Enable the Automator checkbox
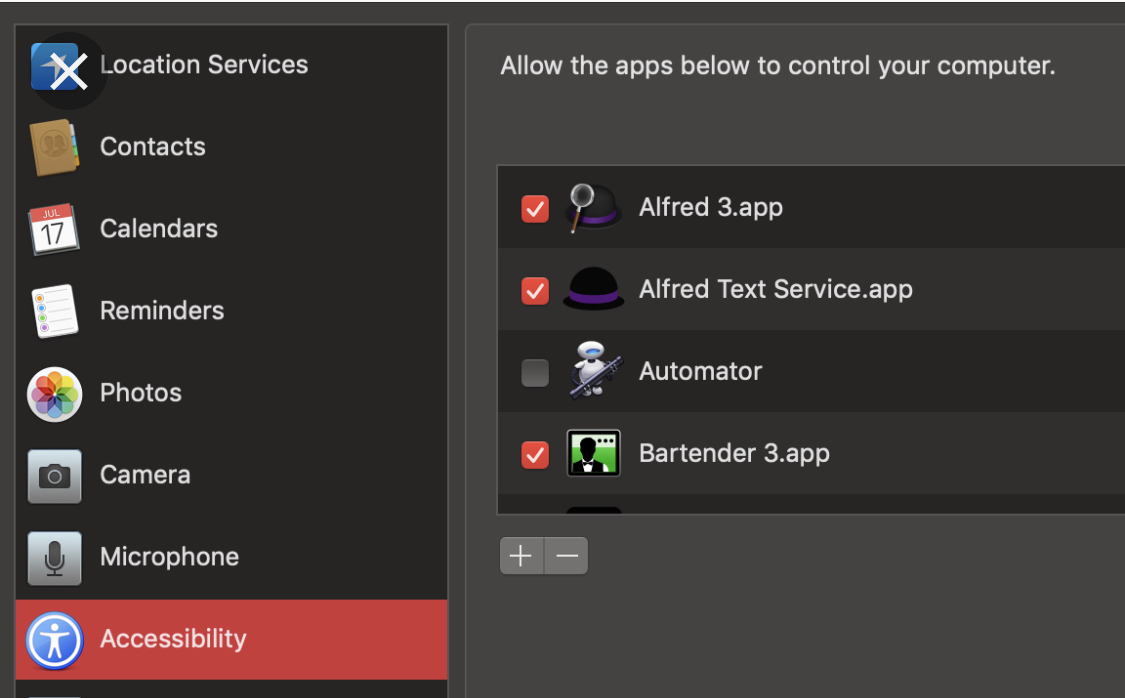Image resolution: width=1125 pixels, height=698 pixels. coord(535,372)
